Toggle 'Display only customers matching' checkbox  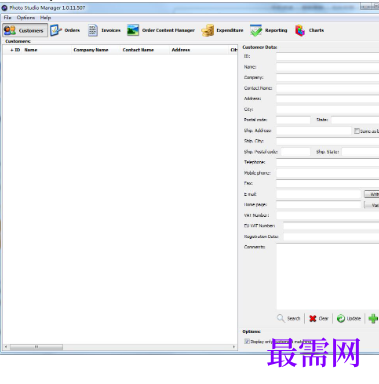point(247,341)
